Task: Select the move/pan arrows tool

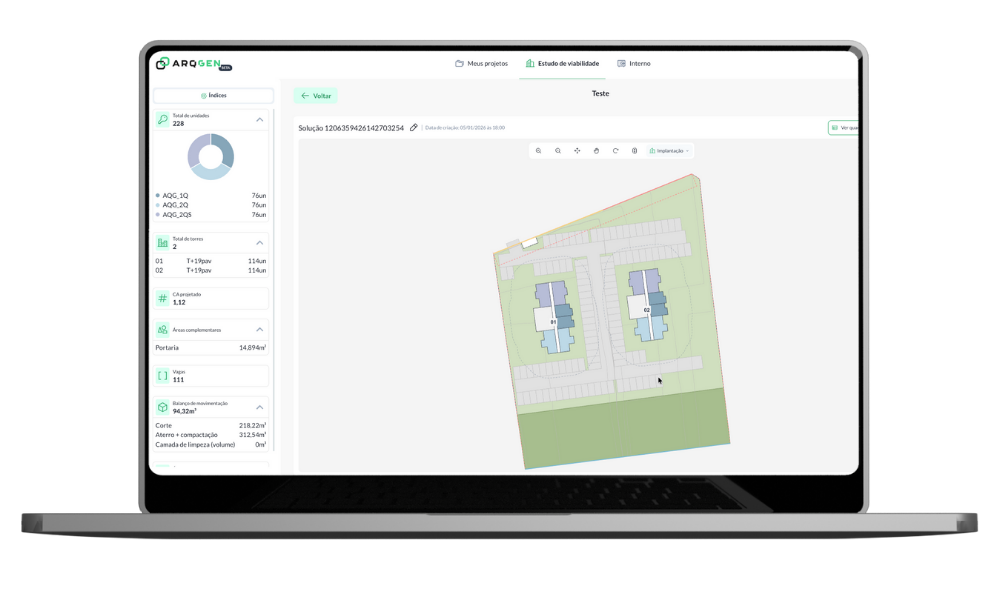Action: pos(577,150)
